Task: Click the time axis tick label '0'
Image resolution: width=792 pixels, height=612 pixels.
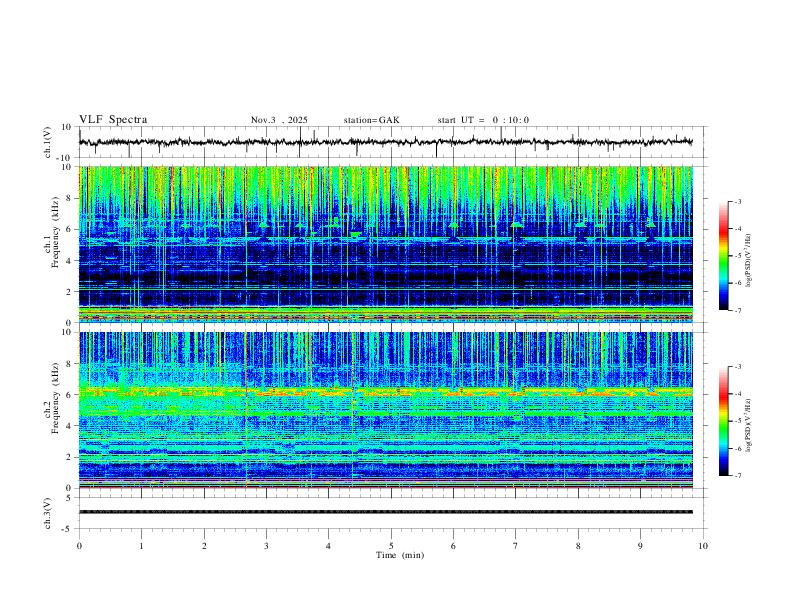Action: pyautogui.click(x=79, y=546)
